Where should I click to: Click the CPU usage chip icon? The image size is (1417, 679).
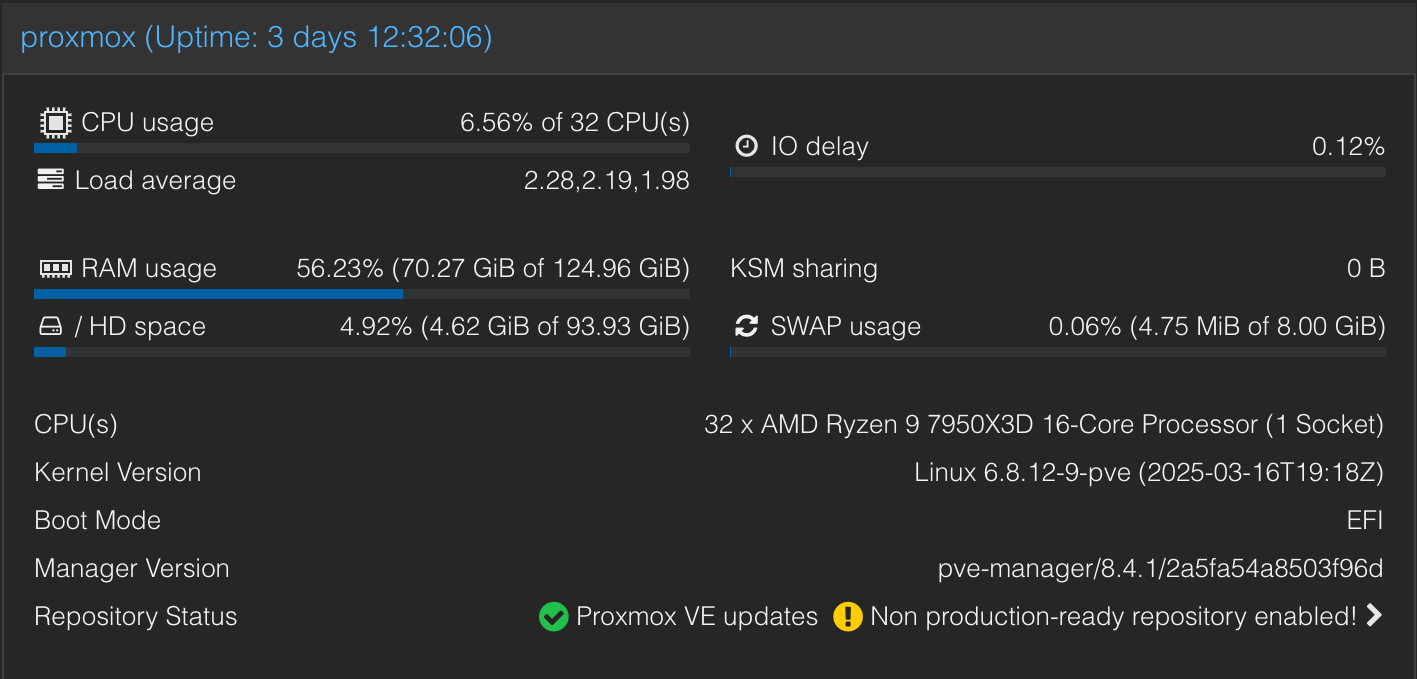point(54,123)
